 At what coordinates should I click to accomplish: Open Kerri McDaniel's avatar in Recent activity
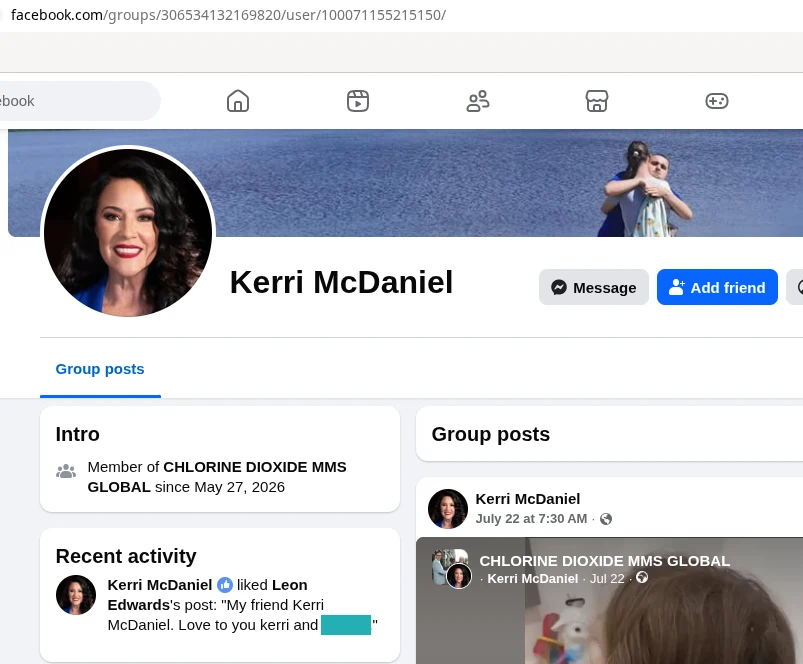click(76, 594)
